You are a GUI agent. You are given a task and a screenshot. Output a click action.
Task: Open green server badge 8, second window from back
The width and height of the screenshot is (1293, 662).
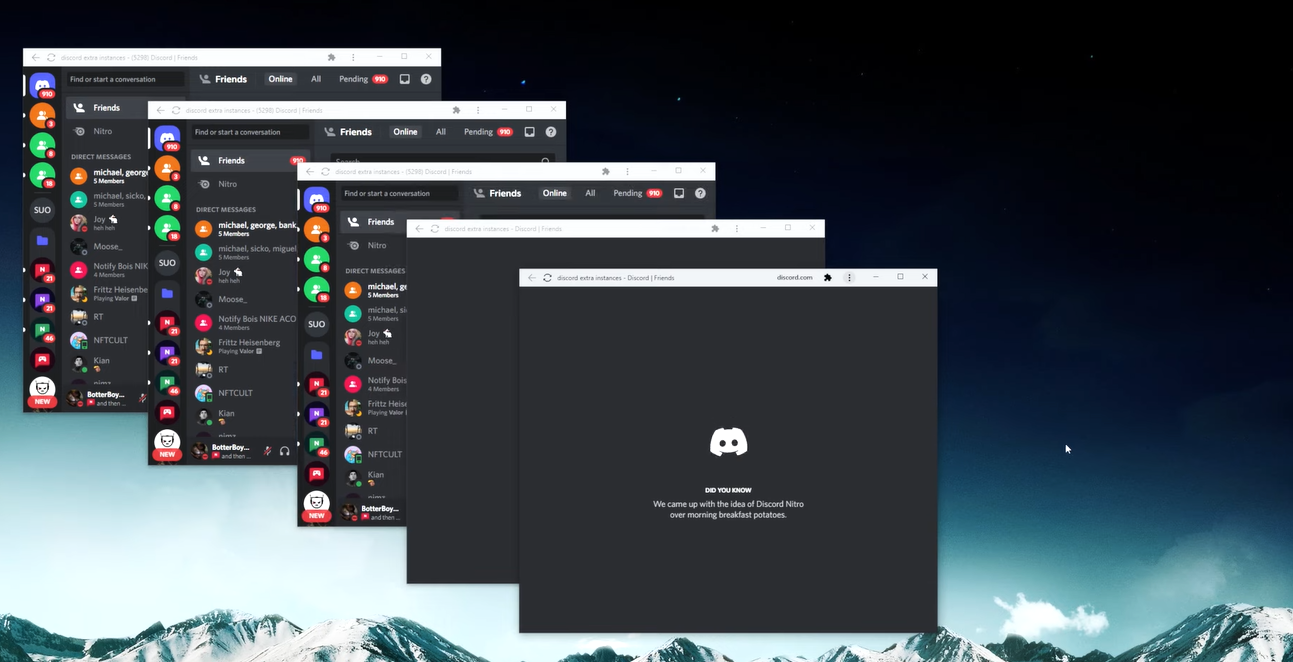point(167,198)
